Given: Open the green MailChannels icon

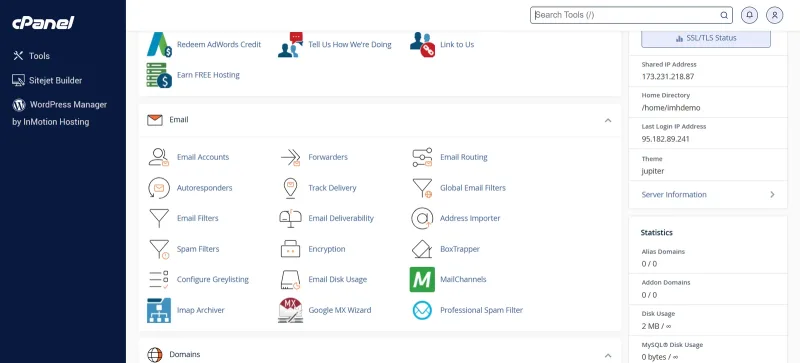Looking at the screenshot, I should tap(422, 279).
